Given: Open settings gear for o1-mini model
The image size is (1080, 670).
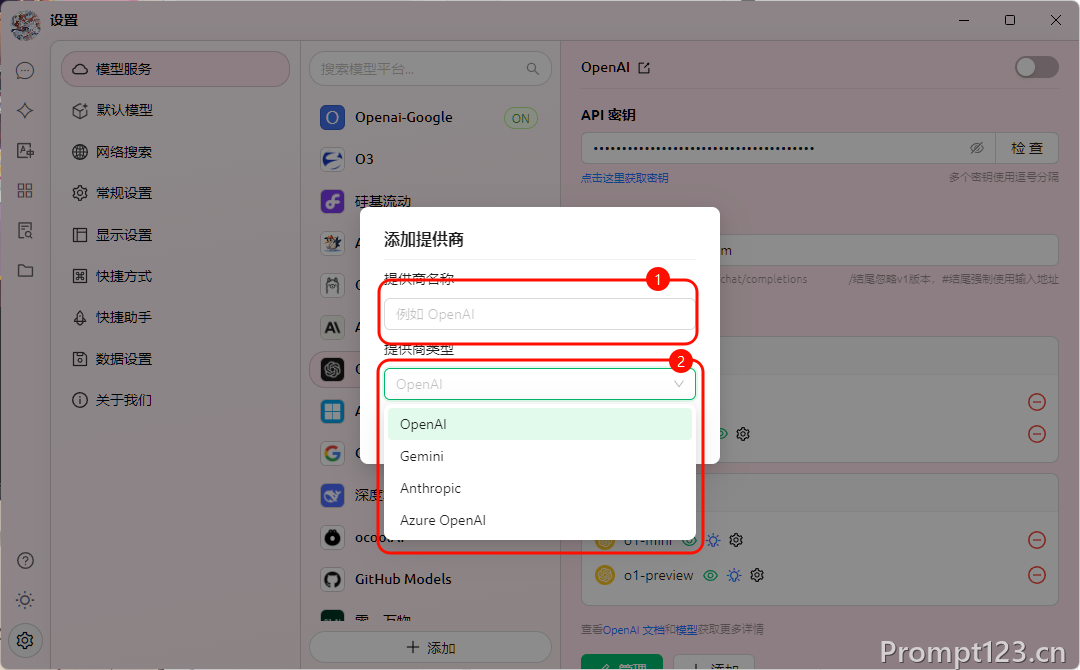Looking at the screenshot, I should [736, 540].
